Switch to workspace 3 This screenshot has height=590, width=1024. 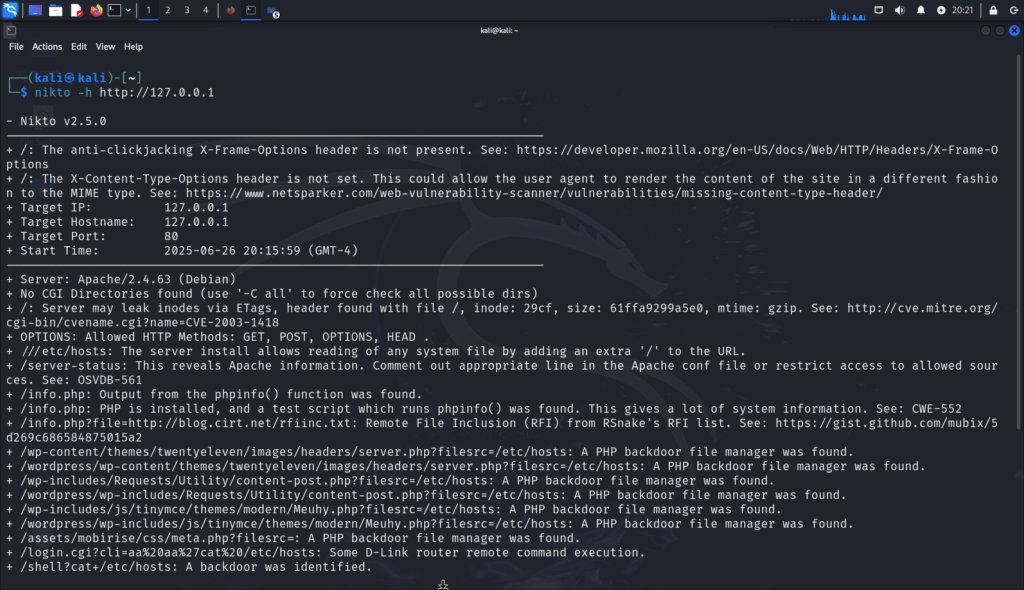pyautogui.click(x=187, y=10)
